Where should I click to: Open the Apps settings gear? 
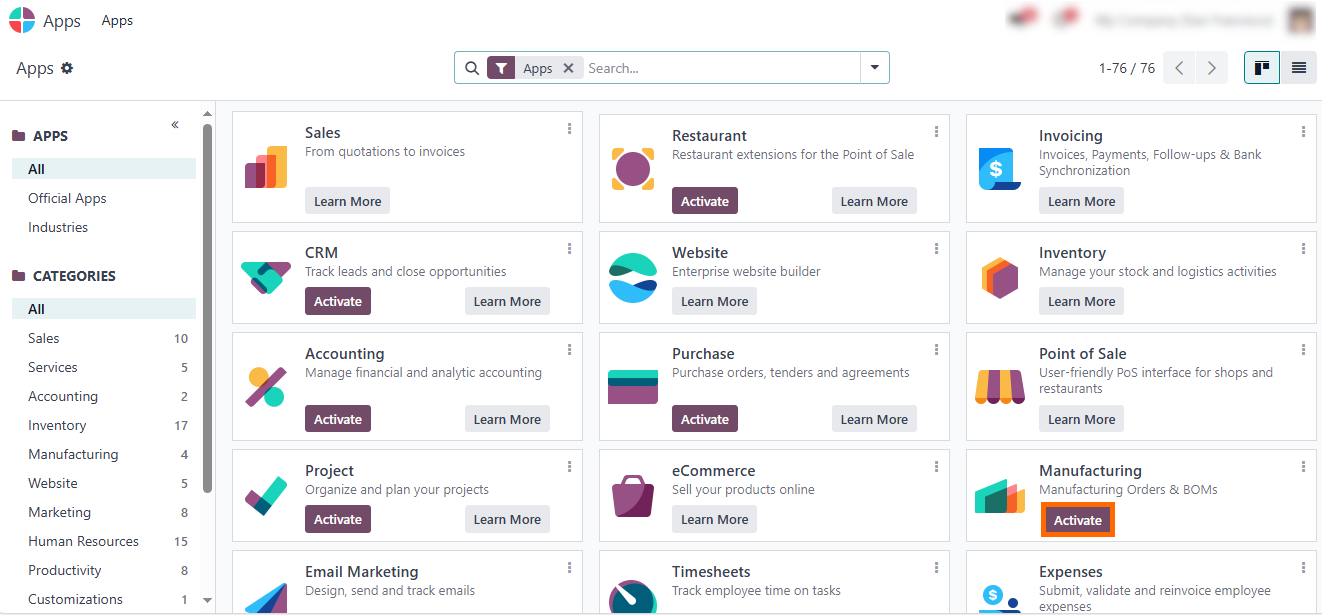[67, 68]
